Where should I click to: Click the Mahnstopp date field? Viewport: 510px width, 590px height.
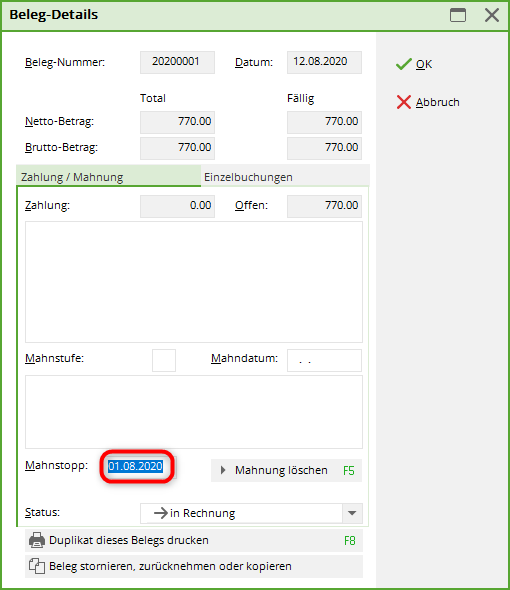[x=138, y=467]
